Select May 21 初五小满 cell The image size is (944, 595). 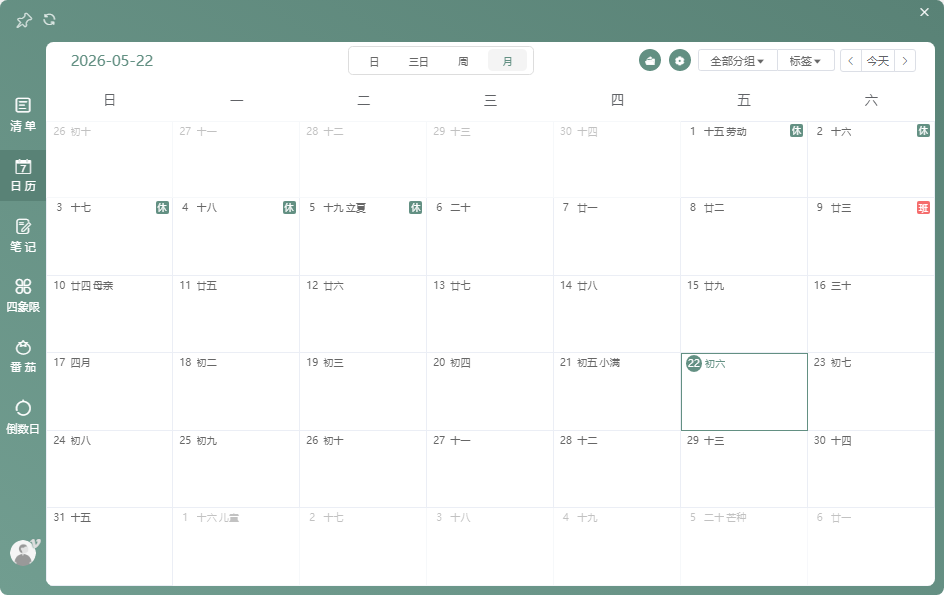pyautogui.click(x=617, y=391)
